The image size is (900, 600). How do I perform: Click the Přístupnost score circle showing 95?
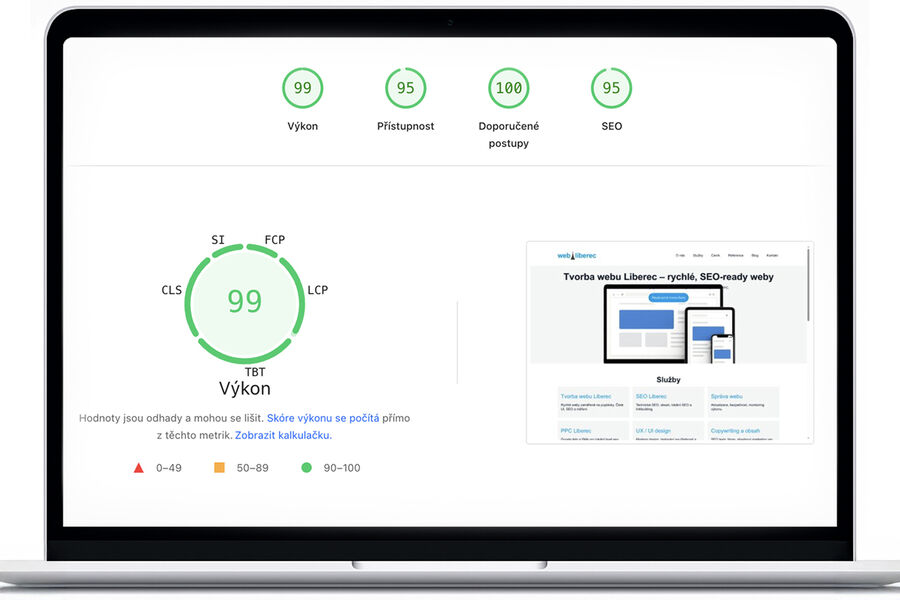[405, 88]
